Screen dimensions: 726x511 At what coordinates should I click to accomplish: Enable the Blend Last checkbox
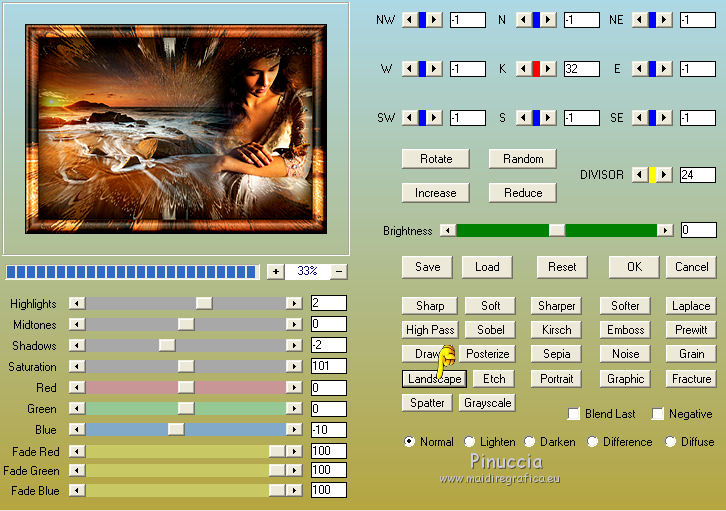(x=574, y=414)
